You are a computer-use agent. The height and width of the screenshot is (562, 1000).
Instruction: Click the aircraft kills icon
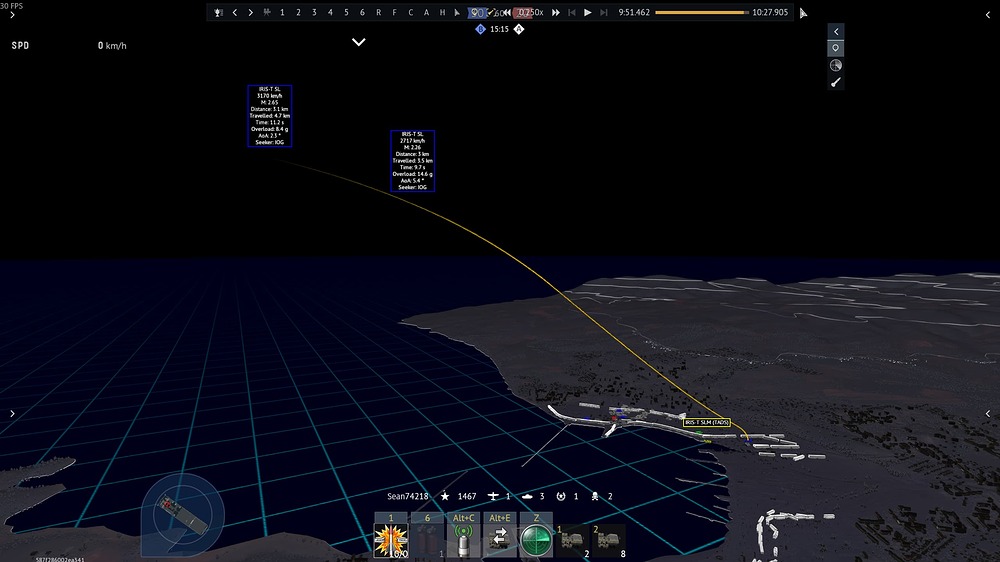[x=493, y=496]
